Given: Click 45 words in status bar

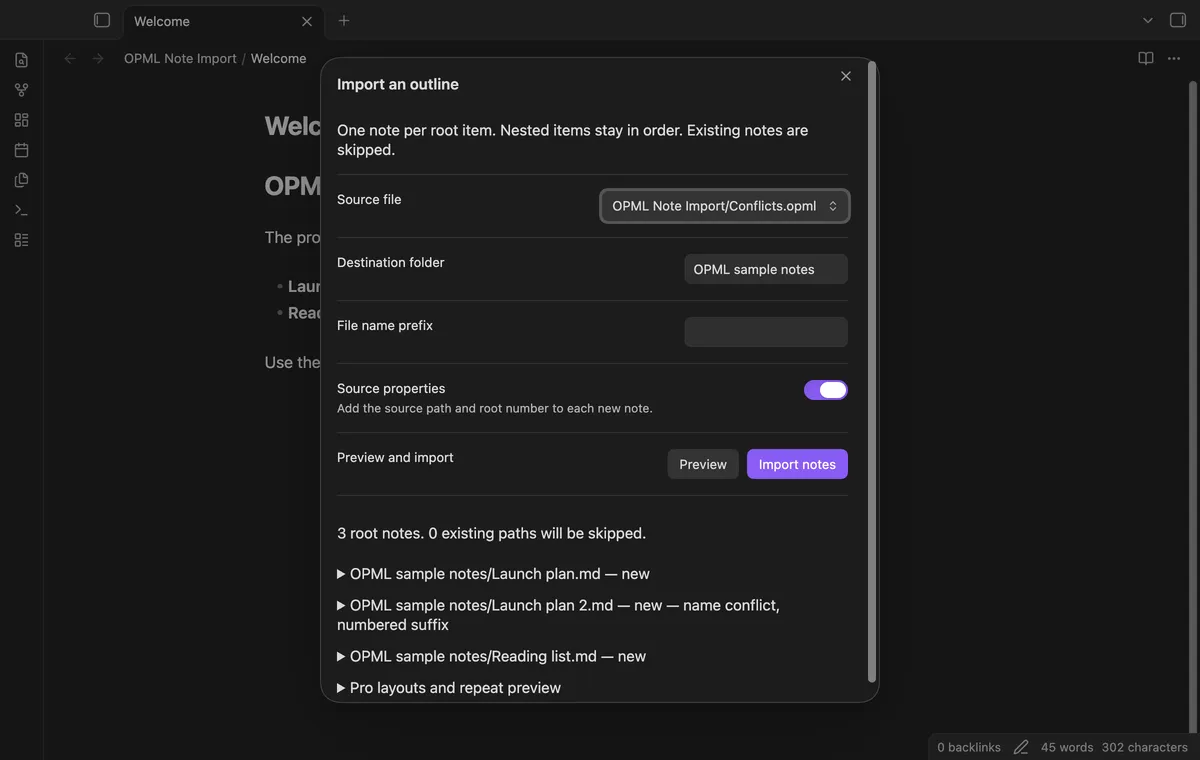Looking at the screenshot, I should pyautogui.click(x=1067, y=747).
